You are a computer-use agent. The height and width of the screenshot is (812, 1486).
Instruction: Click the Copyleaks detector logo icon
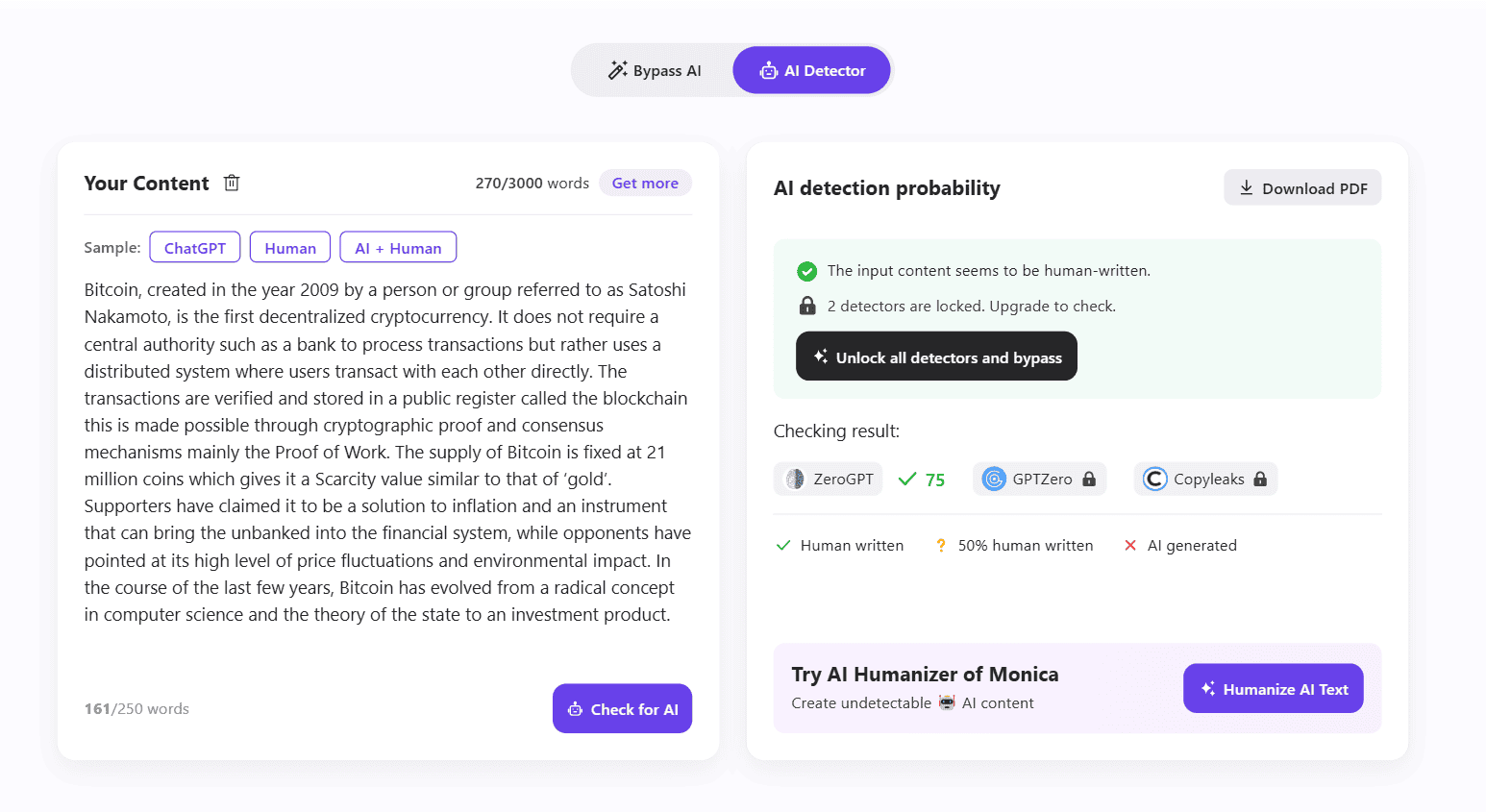(x=1154, y=479)
